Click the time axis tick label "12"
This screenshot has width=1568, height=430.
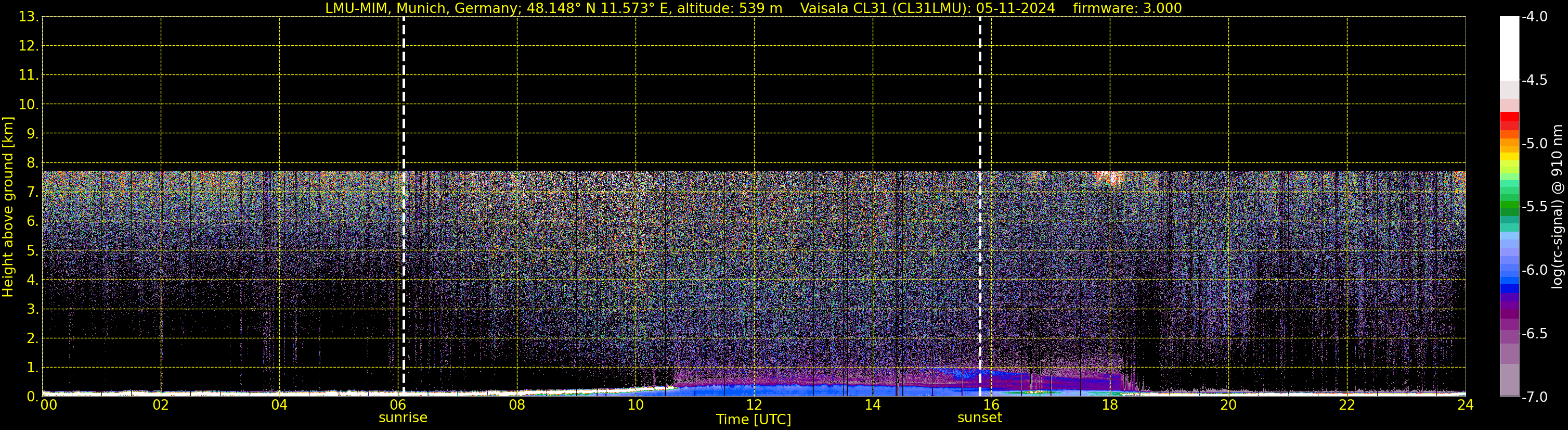pos(754,405)
